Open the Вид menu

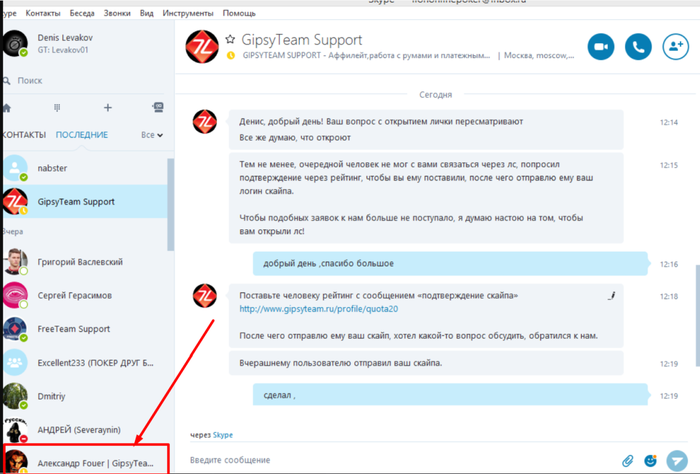(x=146, y=13)
